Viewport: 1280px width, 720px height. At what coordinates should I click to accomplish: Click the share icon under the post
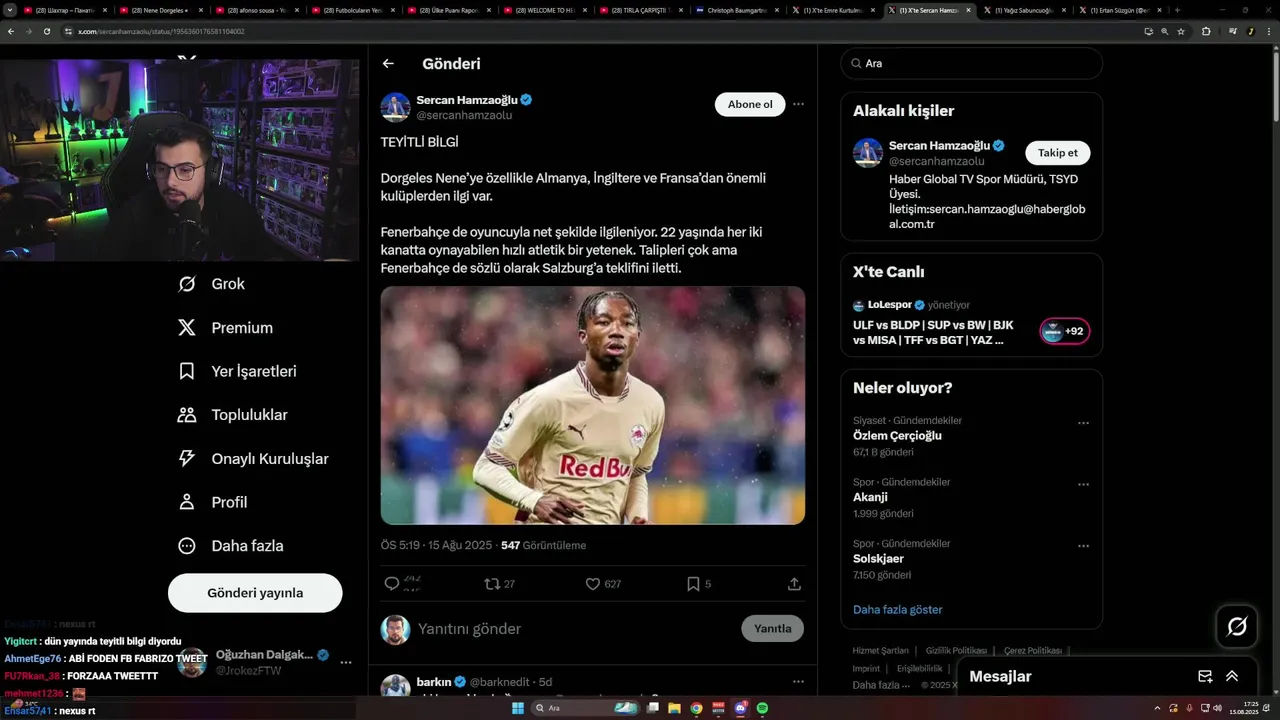click(x=794, y=584)
